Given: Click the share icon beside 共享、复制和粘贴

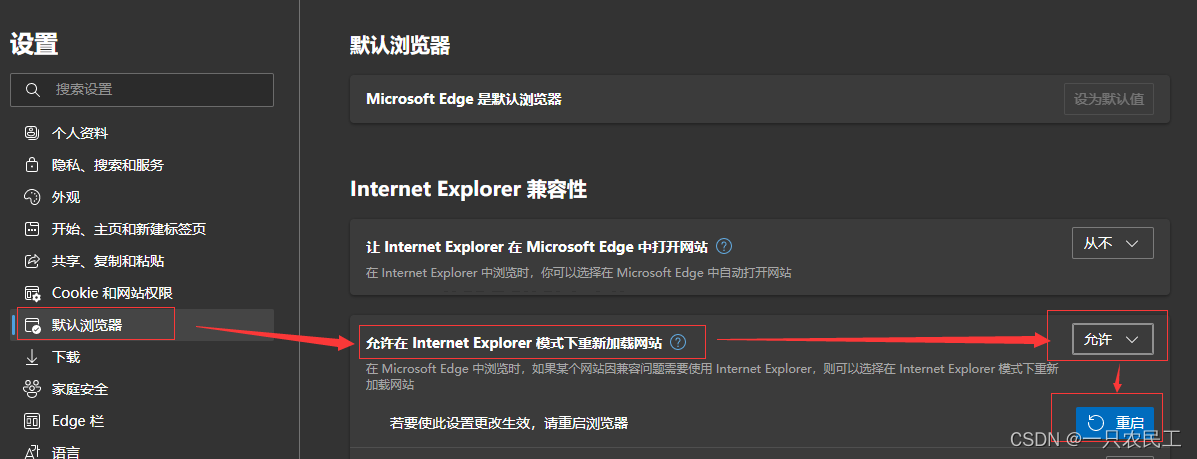Looking at the screenshot, I should click(x=32, y=261).
